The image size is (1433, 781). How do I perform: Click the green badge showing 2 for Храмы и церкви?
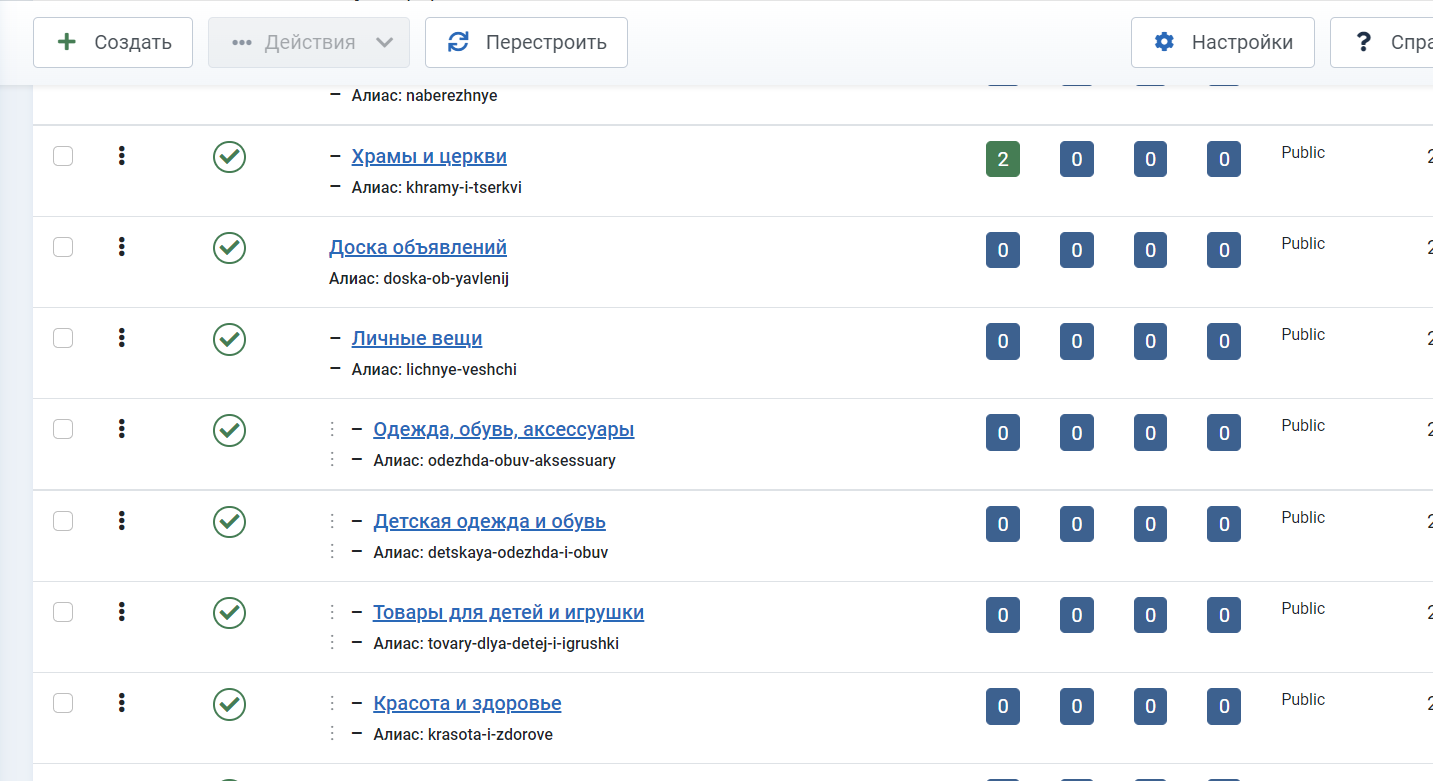pyautogui.click(x=1002, y=160)
